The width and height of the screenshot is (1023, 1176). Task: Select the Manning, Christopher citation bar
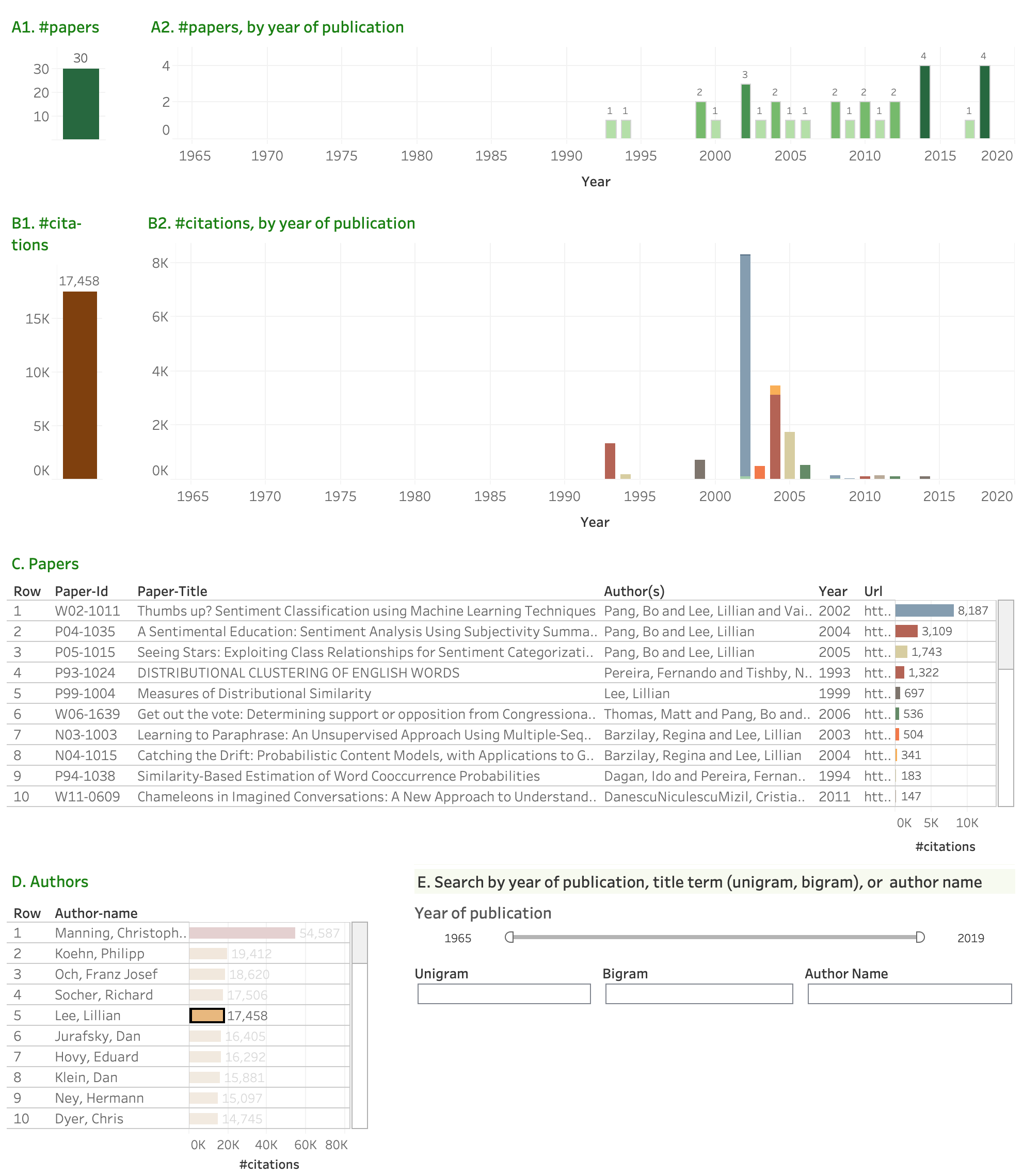[242, 933]
